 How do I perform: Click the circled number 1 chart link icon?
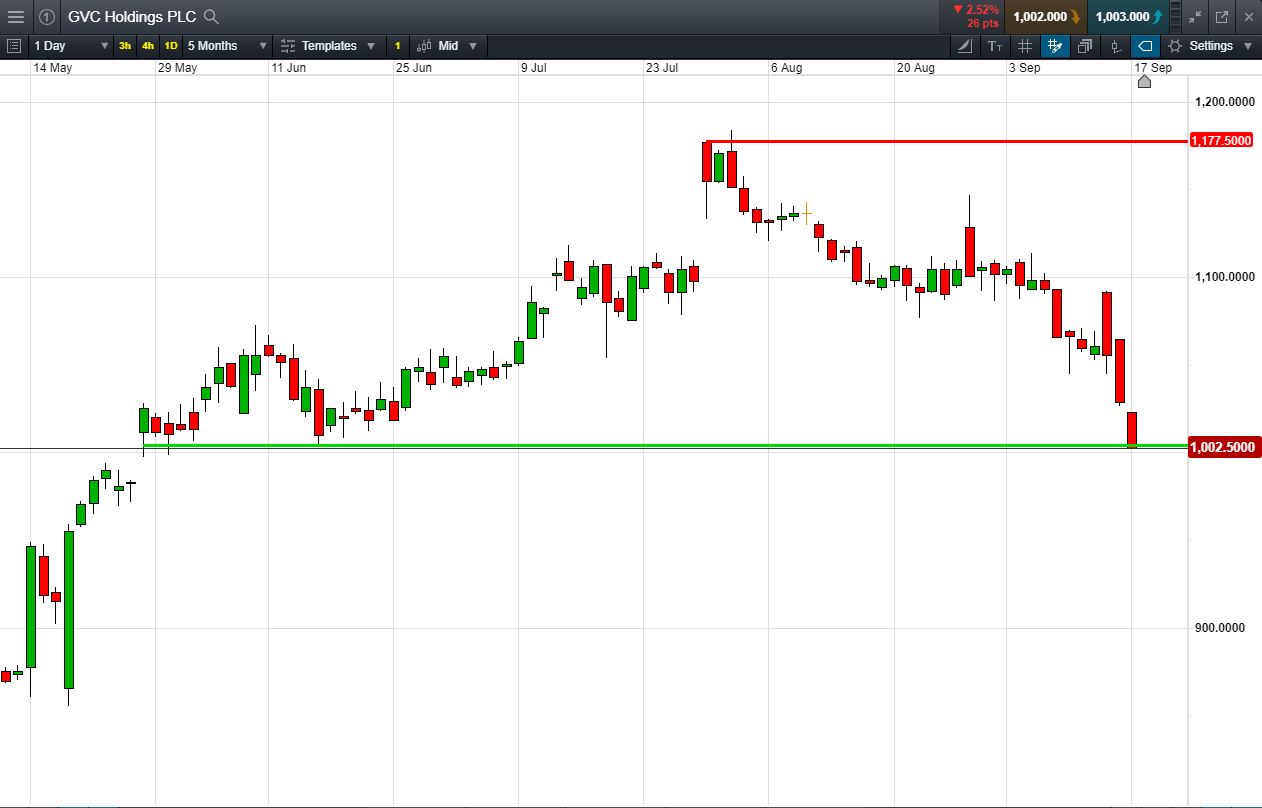pos(47,17)
